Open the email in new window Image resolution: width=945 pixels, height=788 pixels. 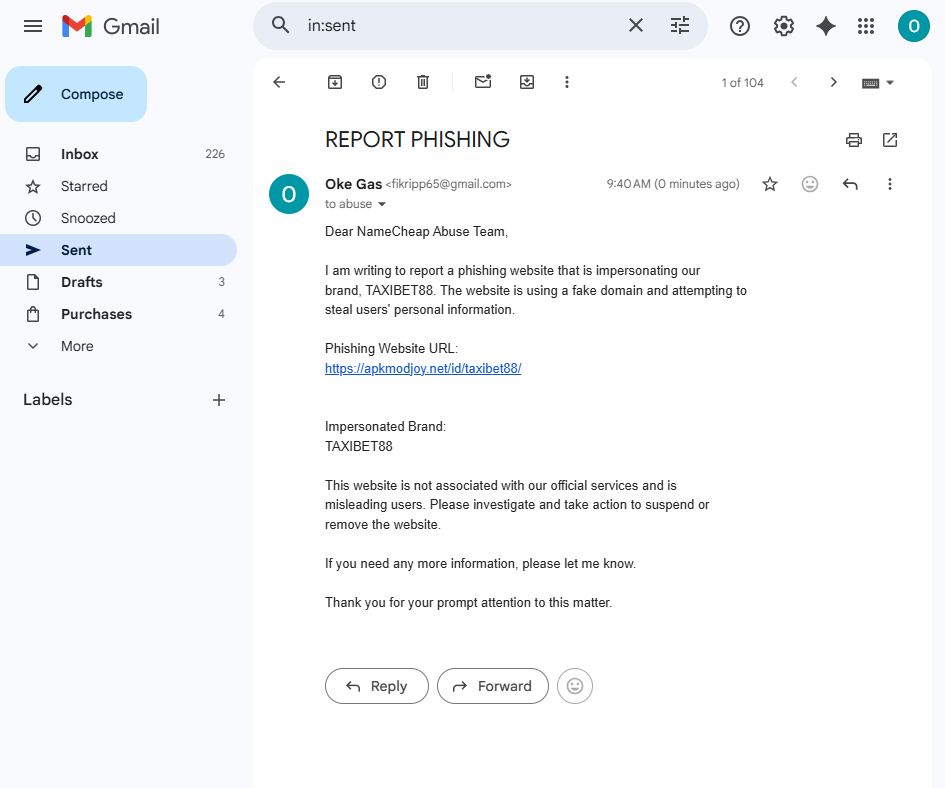pos(890,140)
